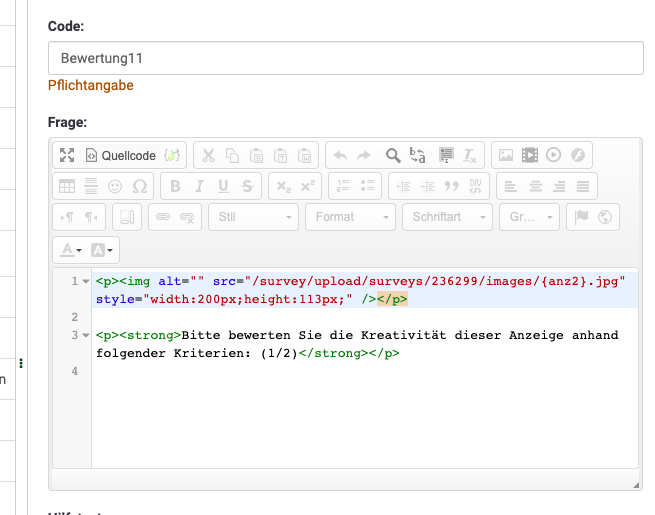Insert an iframe icon
Image resolution: width=655 pixels, height=515 pixels.
tap(127, 217)
